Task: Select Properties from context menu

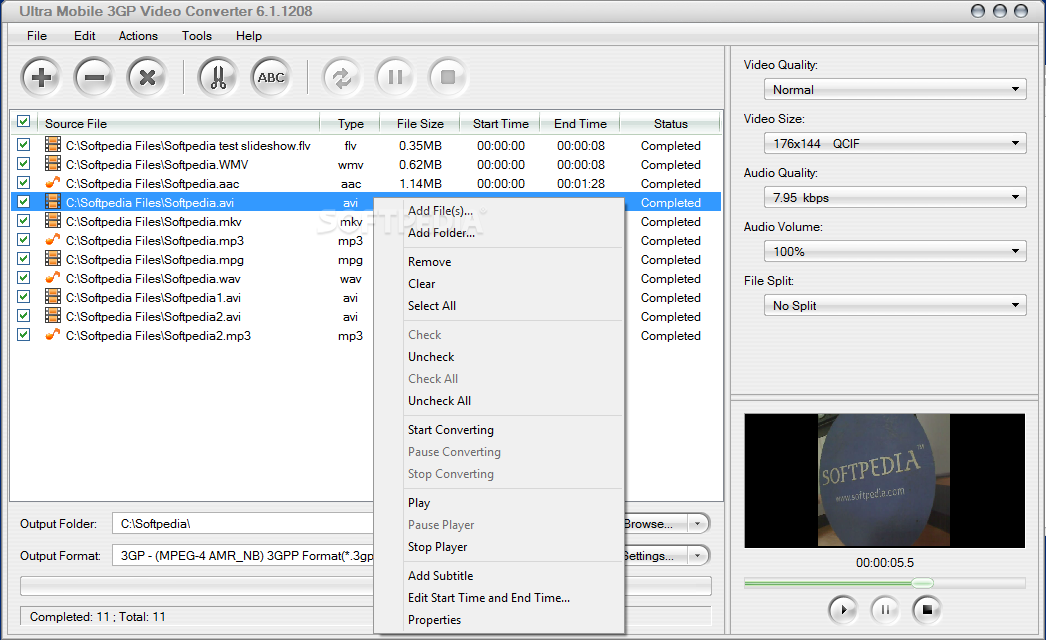Action: pos(499,620)
